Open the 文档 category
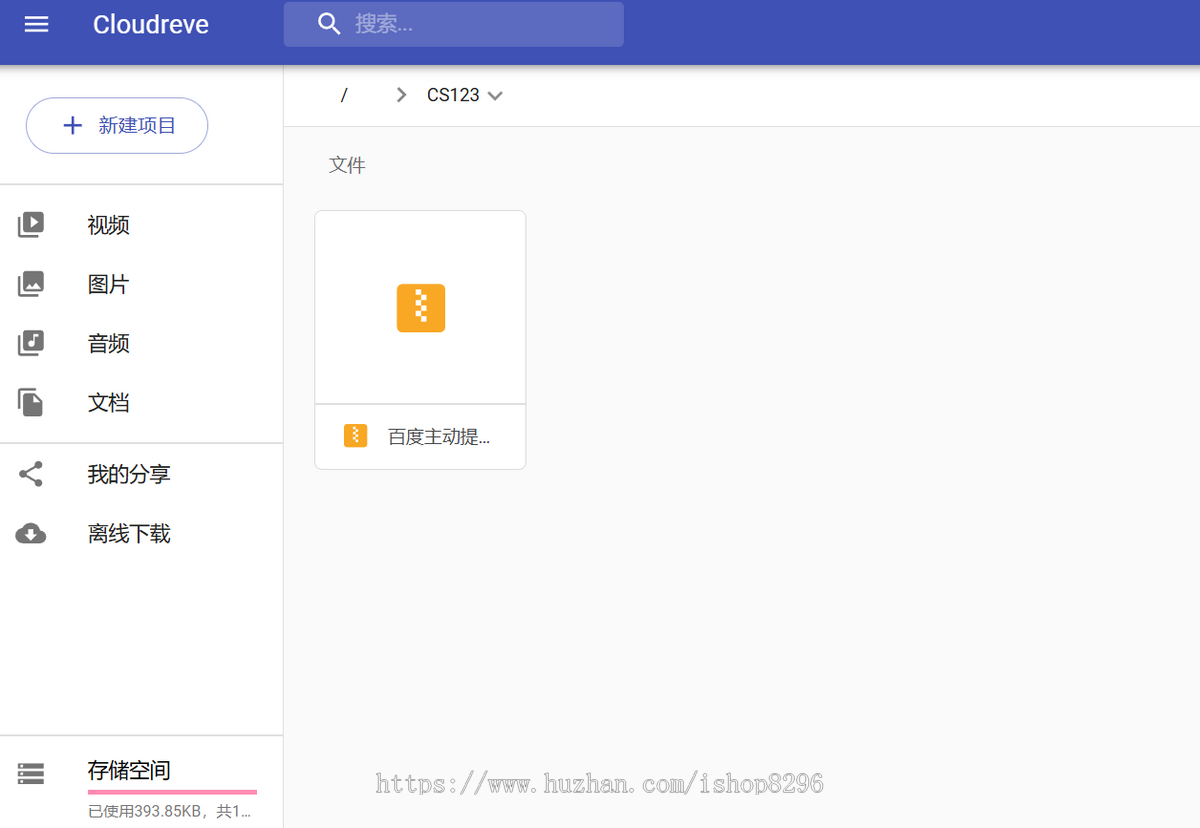The width and height of the screenshot is (1200, 828). (108, 403)
